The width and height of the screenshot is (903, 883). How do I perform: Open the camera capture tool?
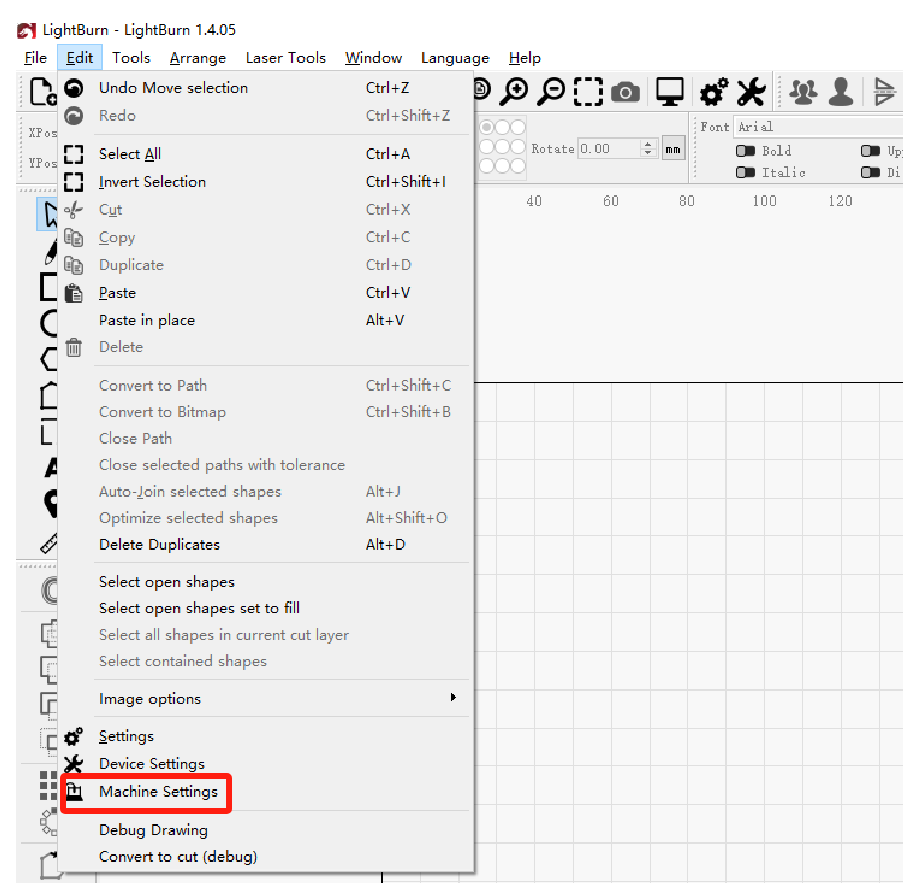tap(626, 92)
